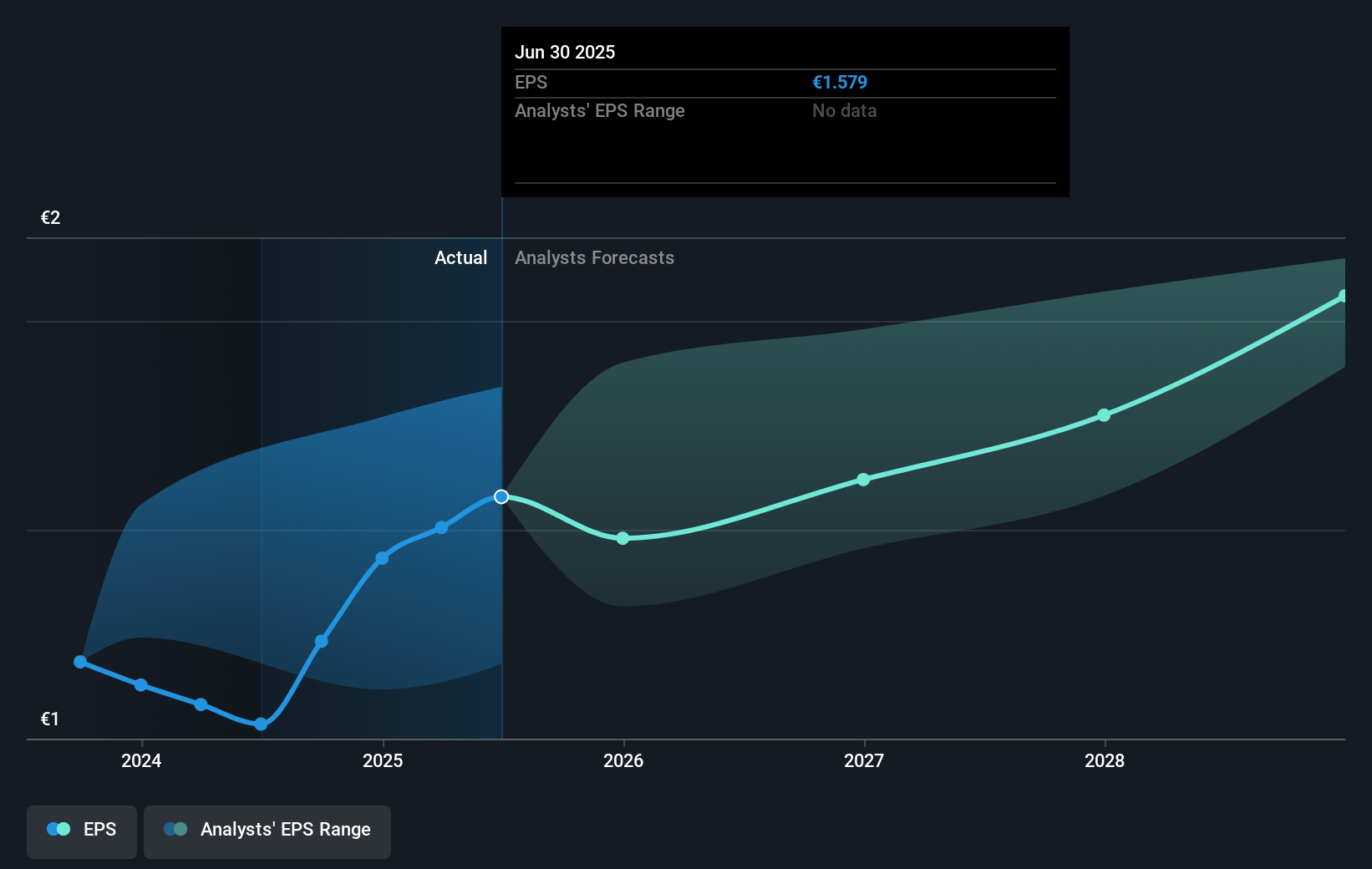Click the Analysts' EPS Range legend dots
Screen dimensions: 1372x869
coord(175,830)
